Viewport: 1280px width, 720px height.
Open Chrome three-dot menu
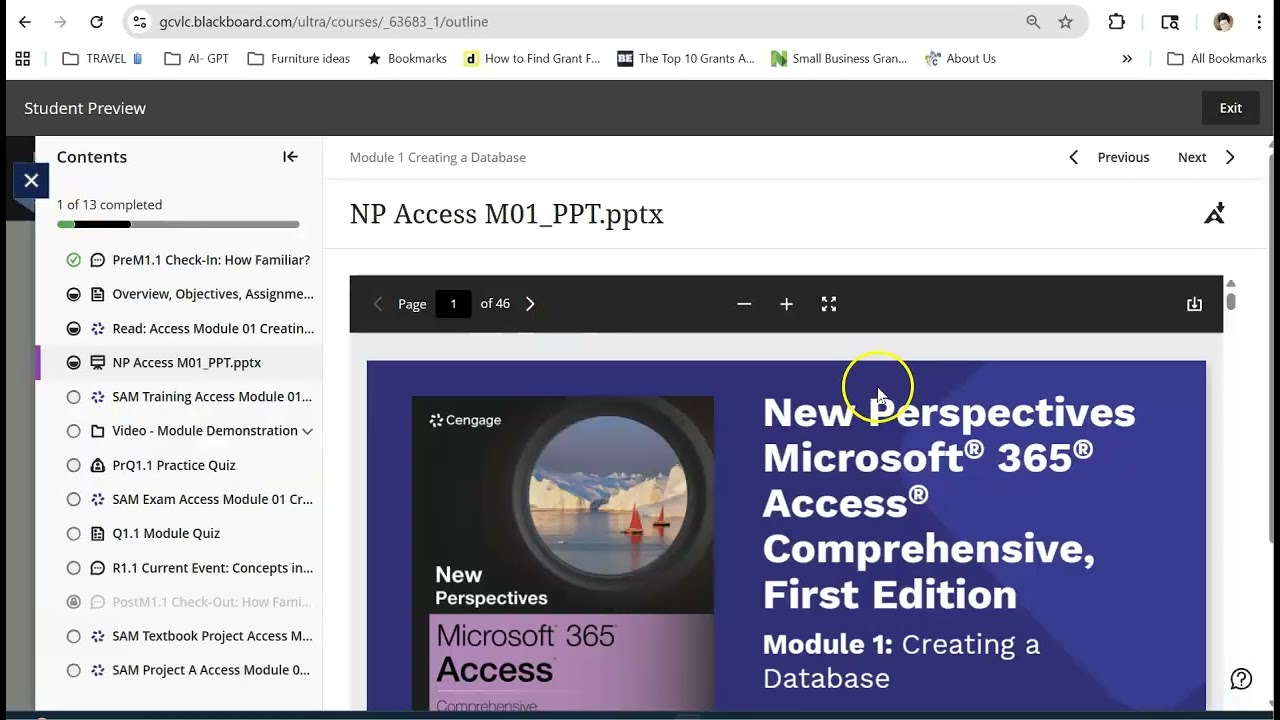(1259, 22)
